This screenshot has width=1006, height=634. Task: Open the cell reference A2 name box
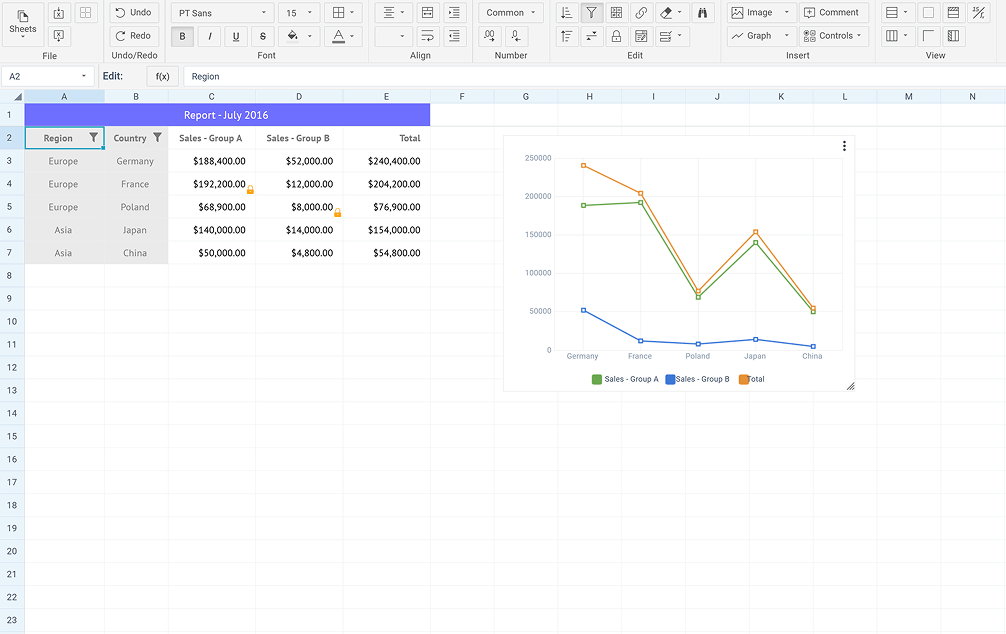47,76
